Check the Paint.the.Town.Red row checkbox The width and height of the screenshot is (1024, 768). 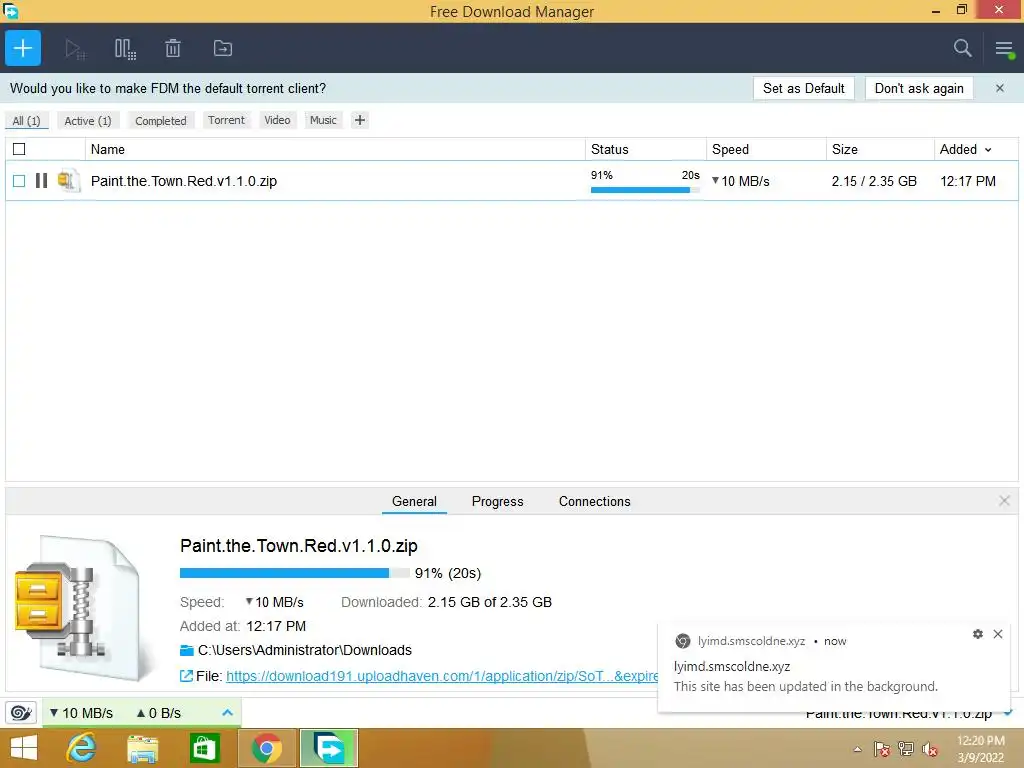click(x=20, y=181)
